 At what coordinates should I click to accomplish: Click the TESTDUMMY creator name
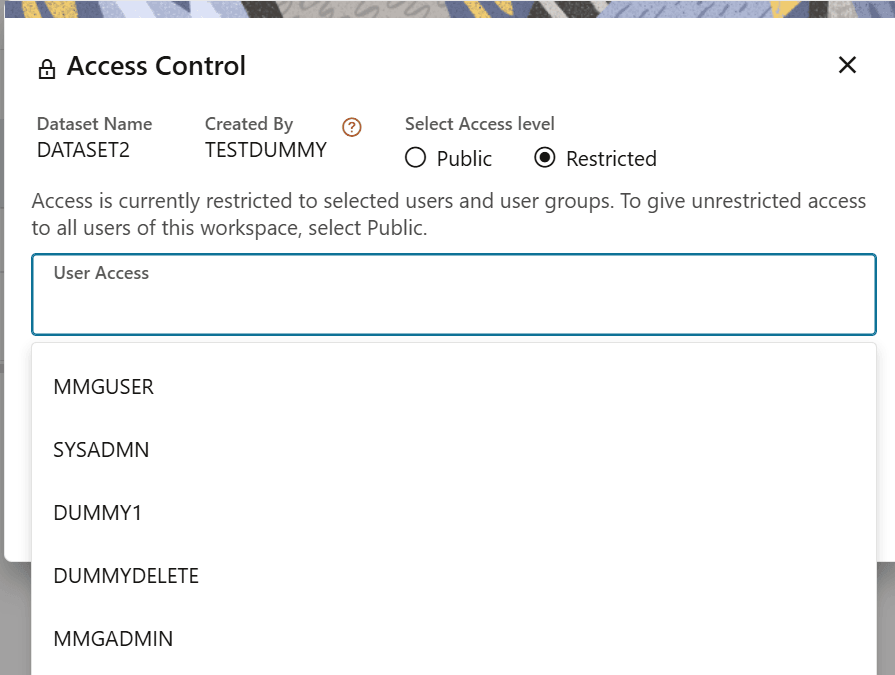[266, 149]
